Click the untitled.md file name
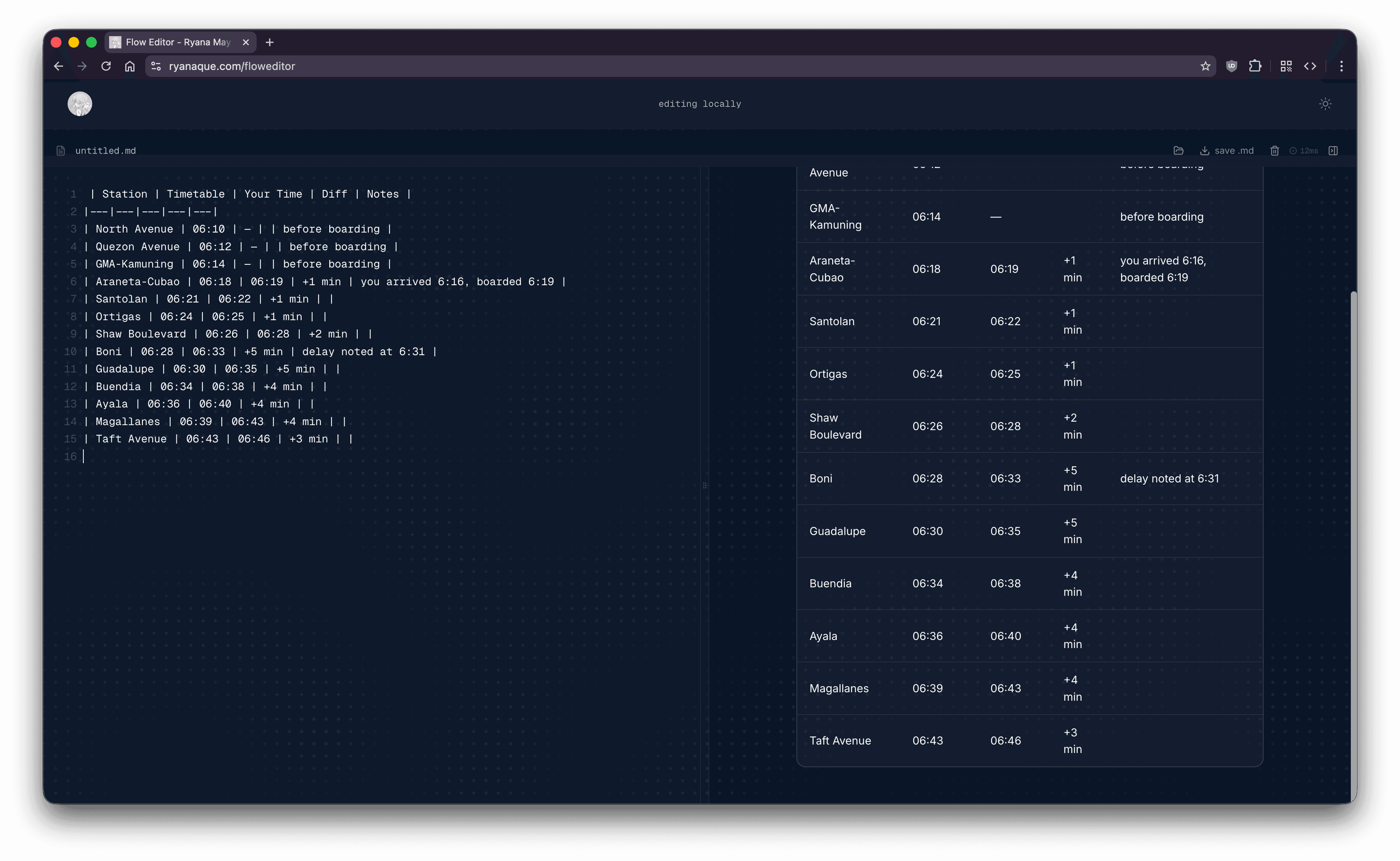The height and width of the screenshot is (861, 1400). 105,151
